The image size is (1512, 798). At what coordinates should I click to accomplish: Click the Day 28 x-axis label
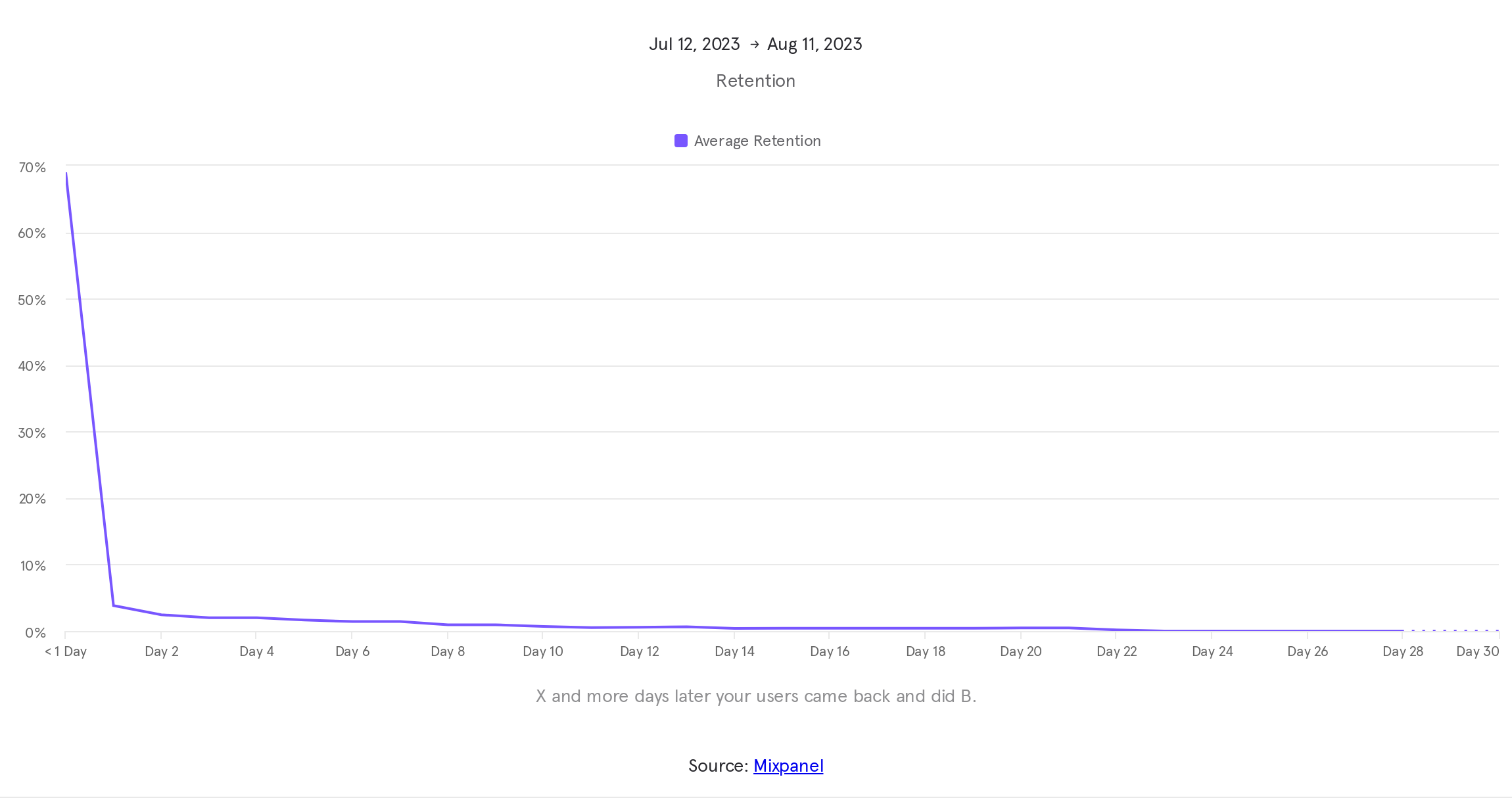(x=1403, y=651)
